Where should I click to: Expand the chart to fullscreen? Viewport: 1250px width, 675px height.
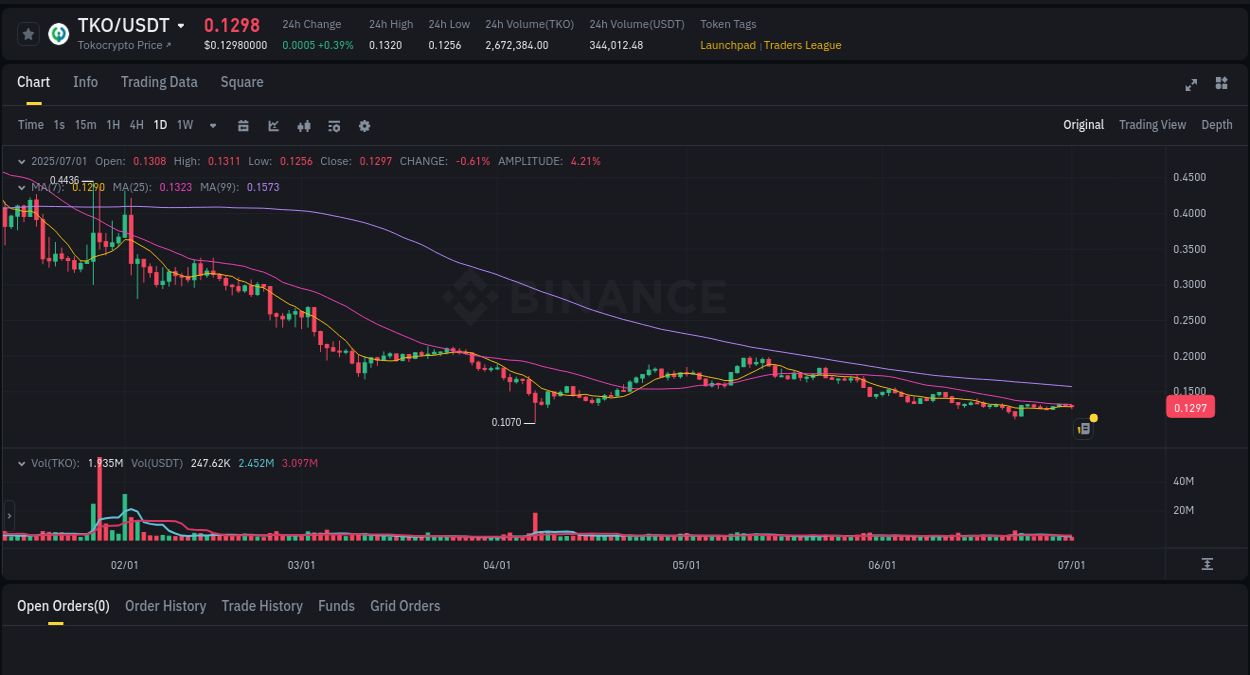(1191, 85)
